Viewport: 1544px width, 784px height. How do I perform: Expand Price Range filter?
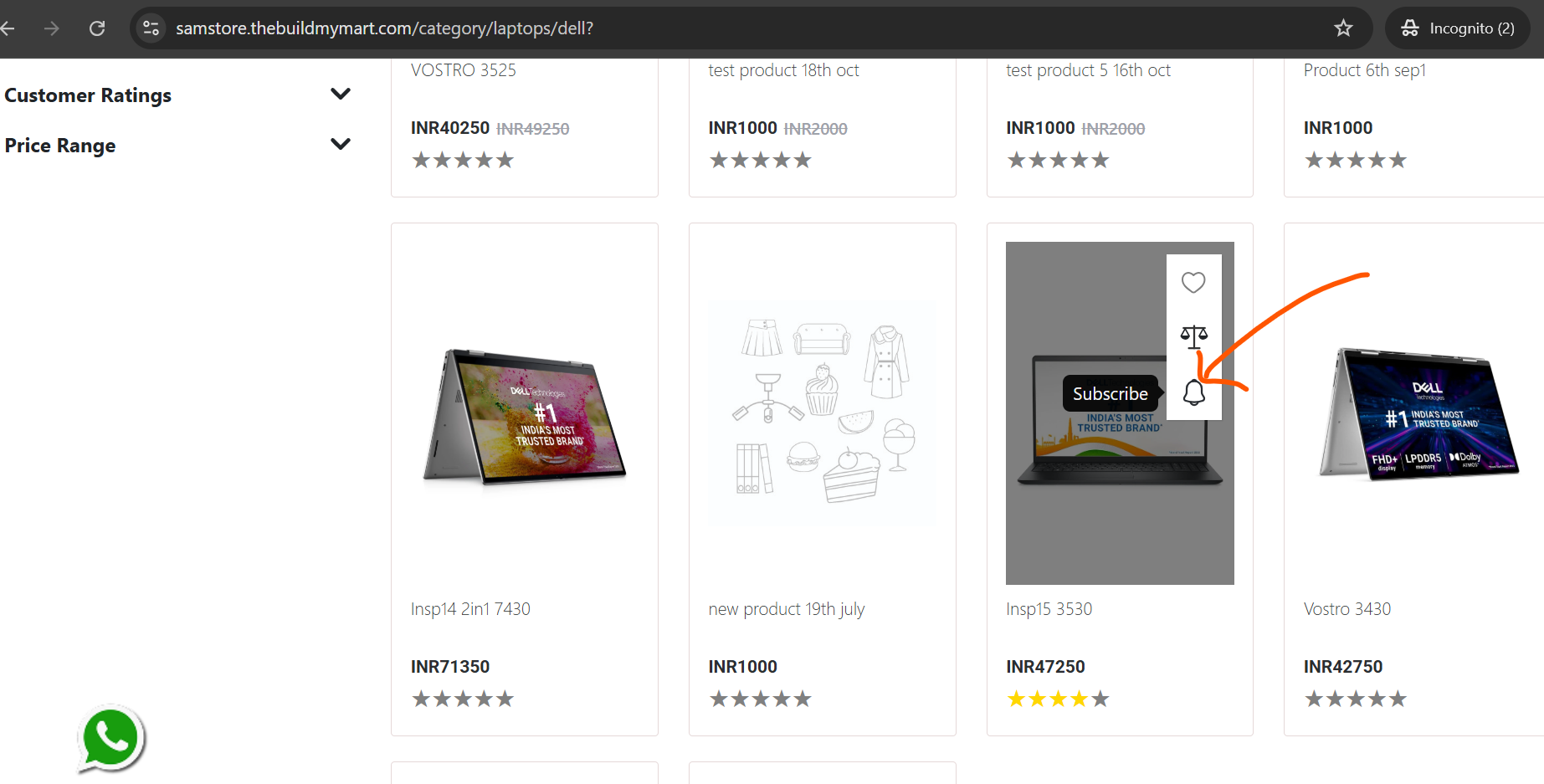pos(341,145)
